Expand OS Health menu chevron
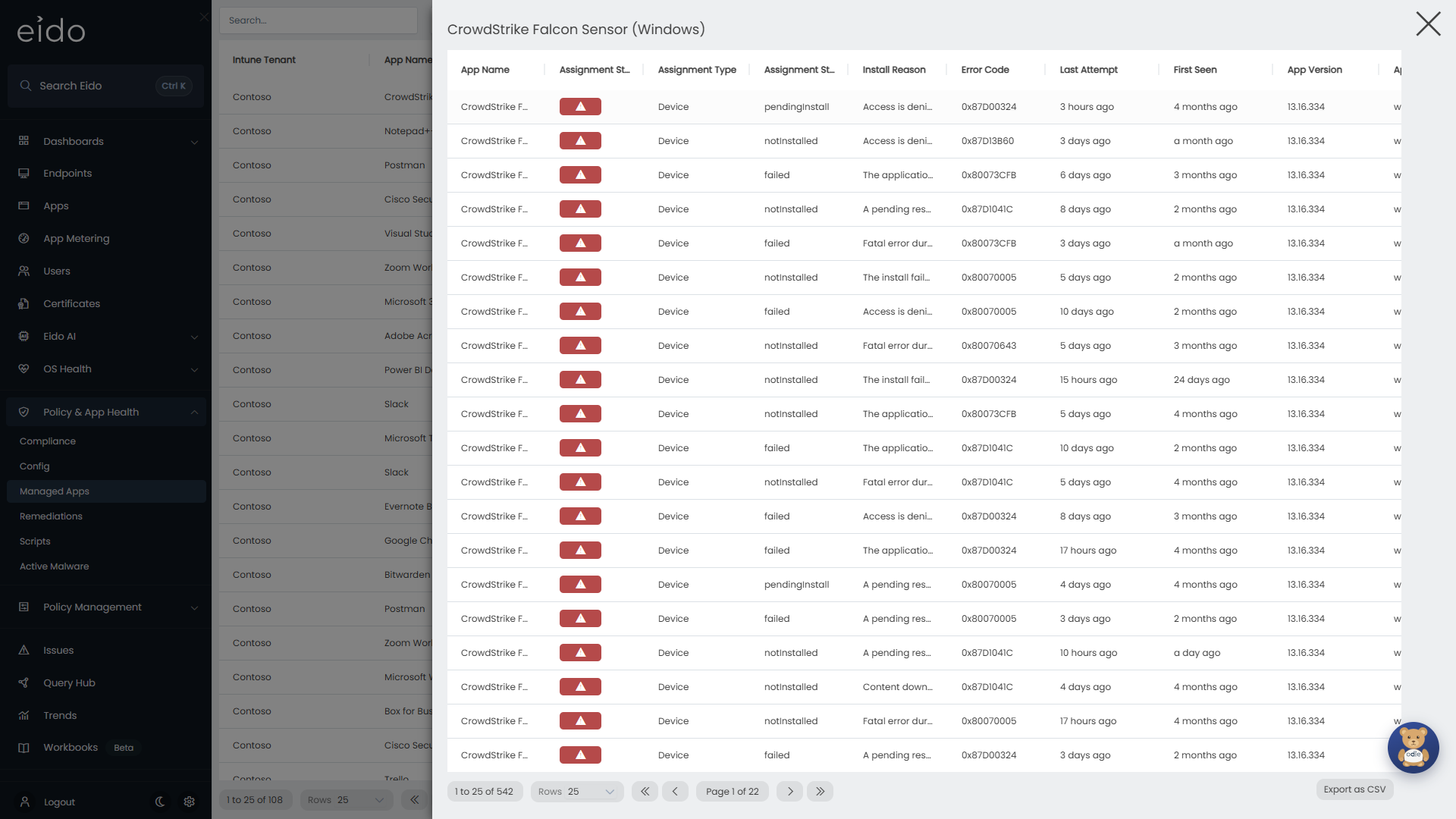 pos(194,369)
